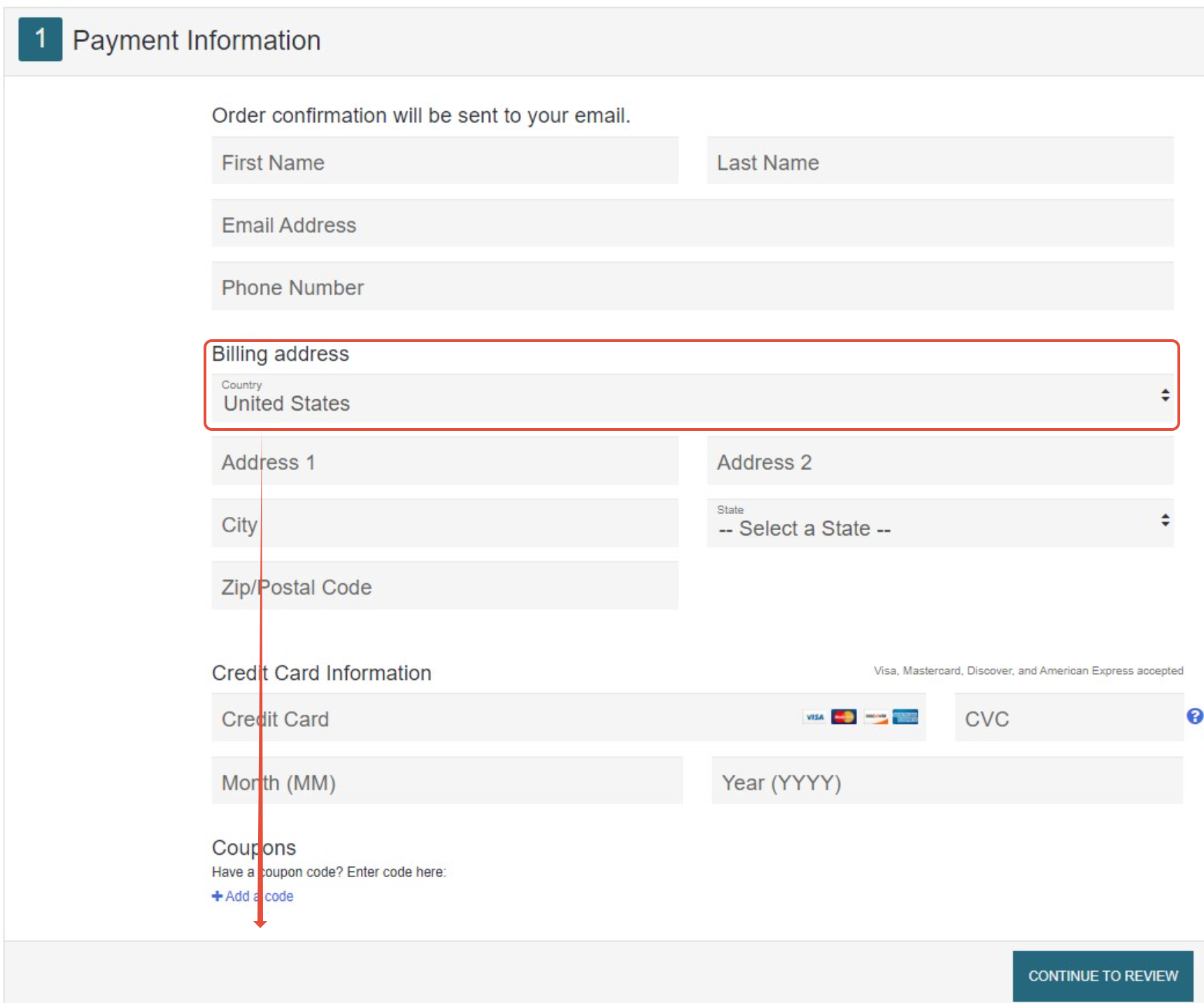Click the order confirmation email notice text
The height and width of the screenshot is (1003, 1204).
[421, 115]
